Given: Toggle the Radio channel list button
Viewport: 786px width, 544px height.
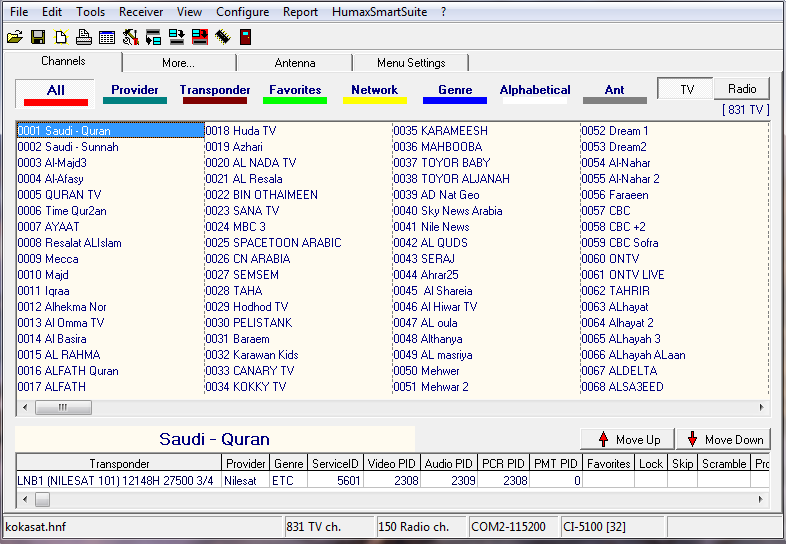Looking at the screenshot, I should tap(742, 89).
